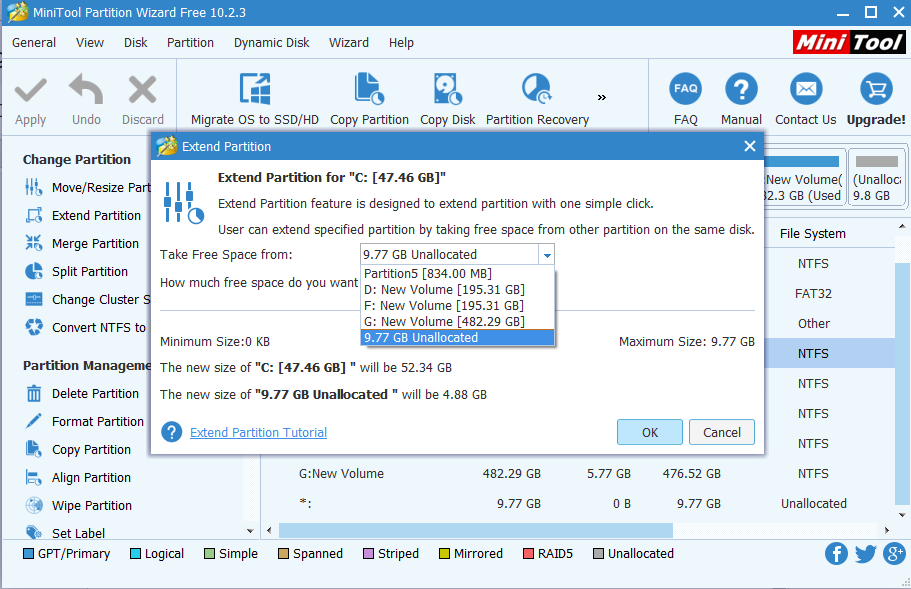911x589 pixels.
Task: Open the Extend Partition Tutorial link
Action: [x=258, y=432]
